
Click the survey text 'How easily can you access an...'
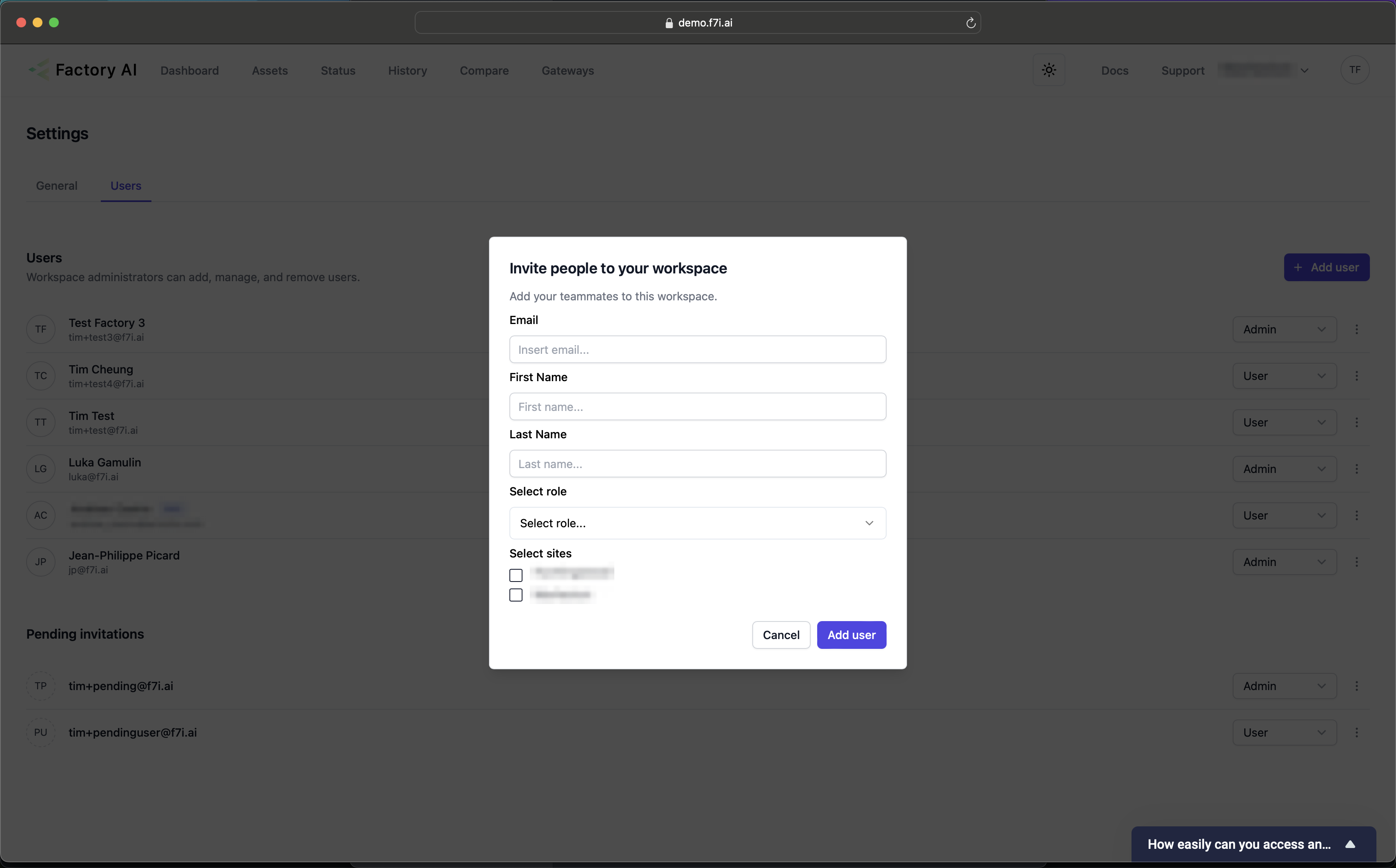pyautogui.click(x=1239, y=844)
